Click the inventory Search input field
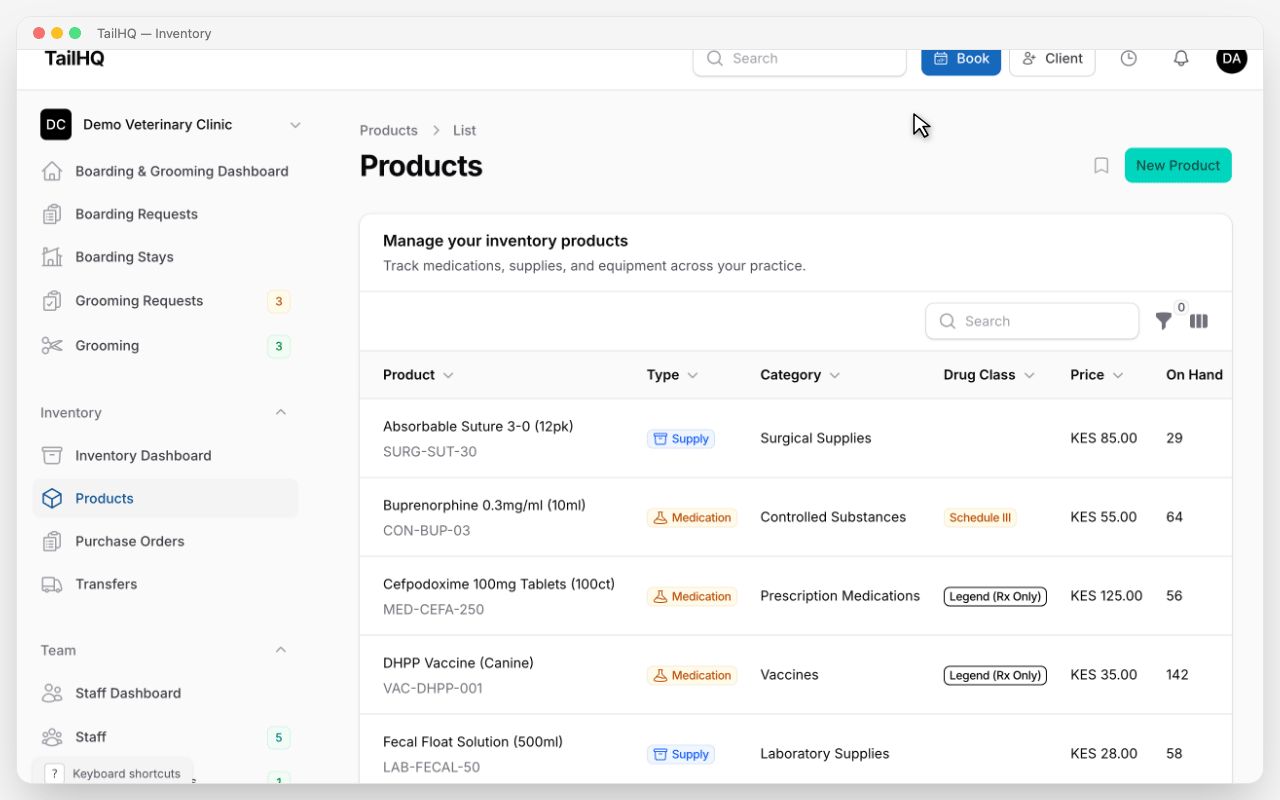This screenshot has height=800, width=1280. [x=1032, y=321]
